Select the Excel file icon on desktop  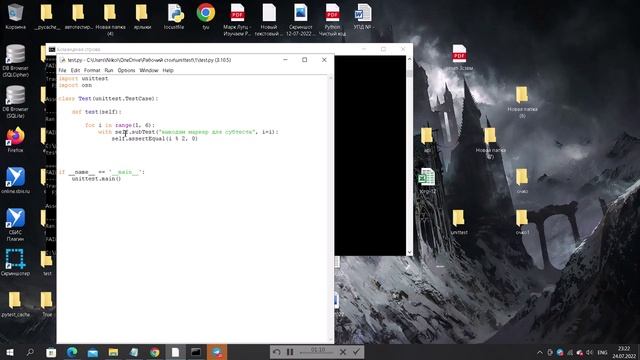(x=427, y=181)
